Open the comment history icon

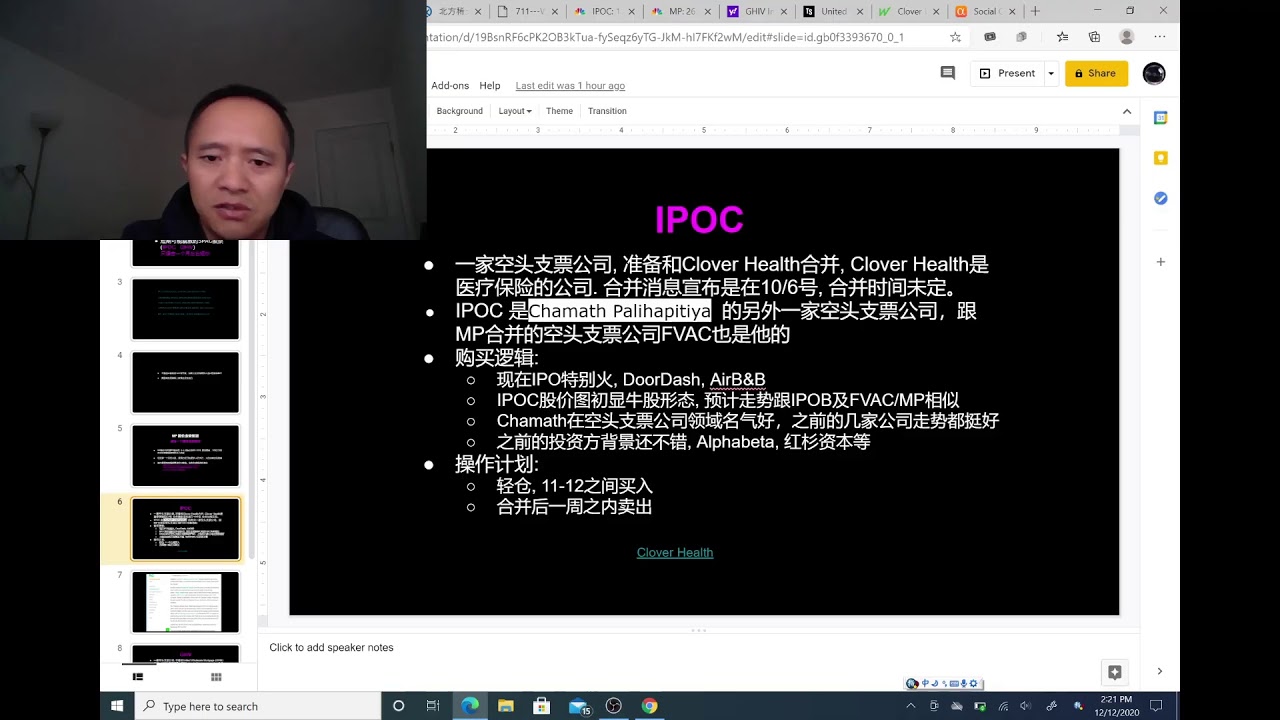[x=947, y=73]
